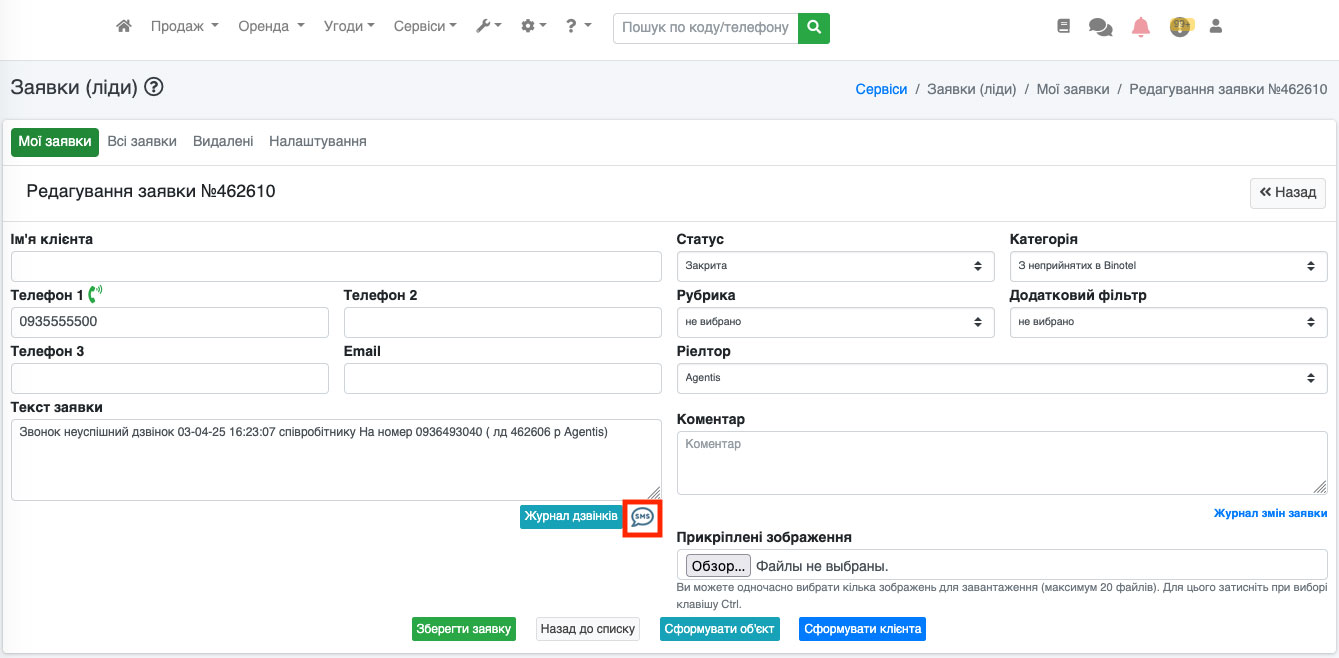
Task: Send SMS via the SMS bubble icon
Action: pos(642,517)
